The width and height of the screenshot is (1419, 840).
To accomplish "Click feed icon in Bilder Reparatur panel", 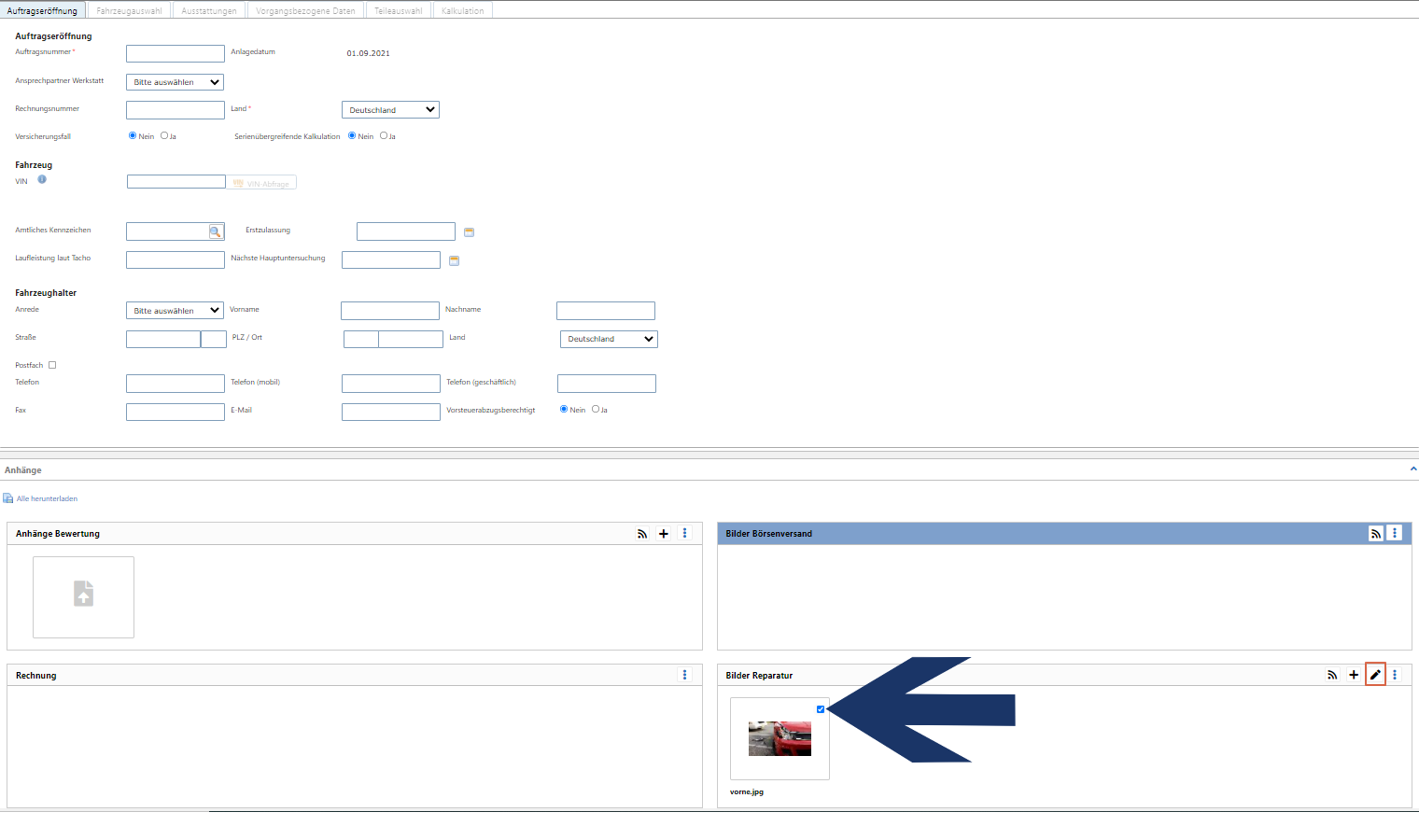I will (1332, 675).
